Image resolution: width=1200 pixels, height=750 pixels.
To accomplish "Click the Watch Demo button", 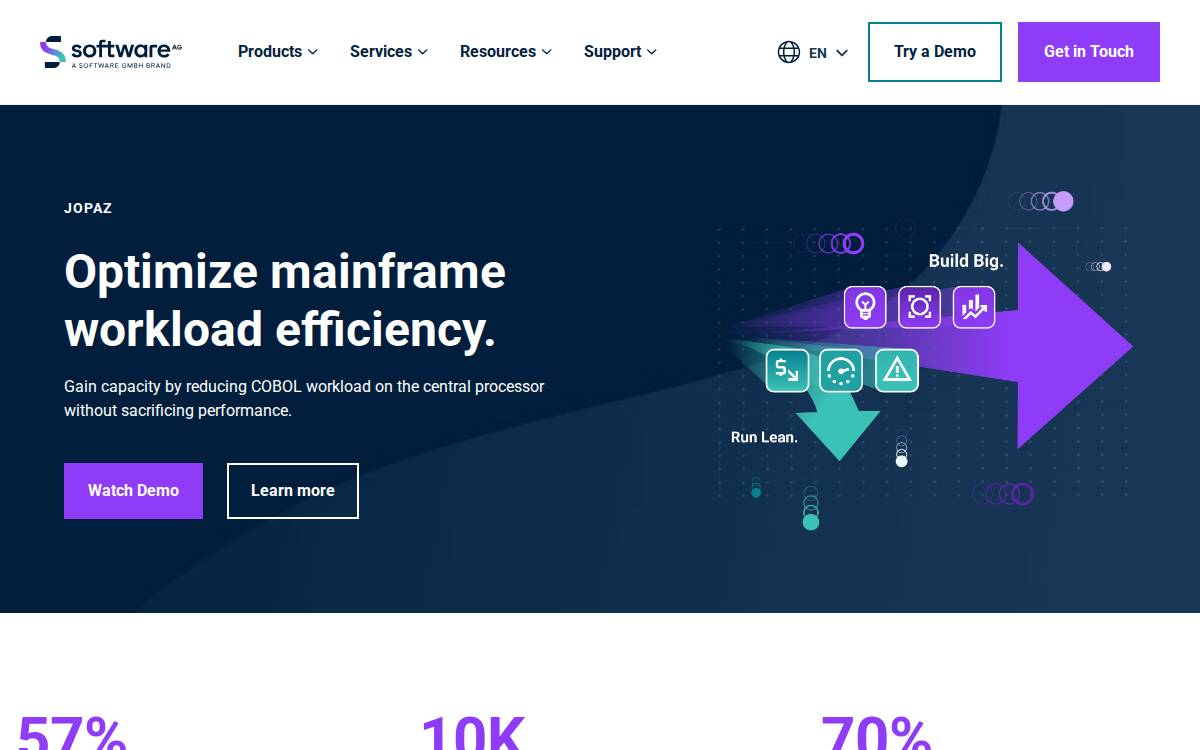I will (x=133, y=491).
